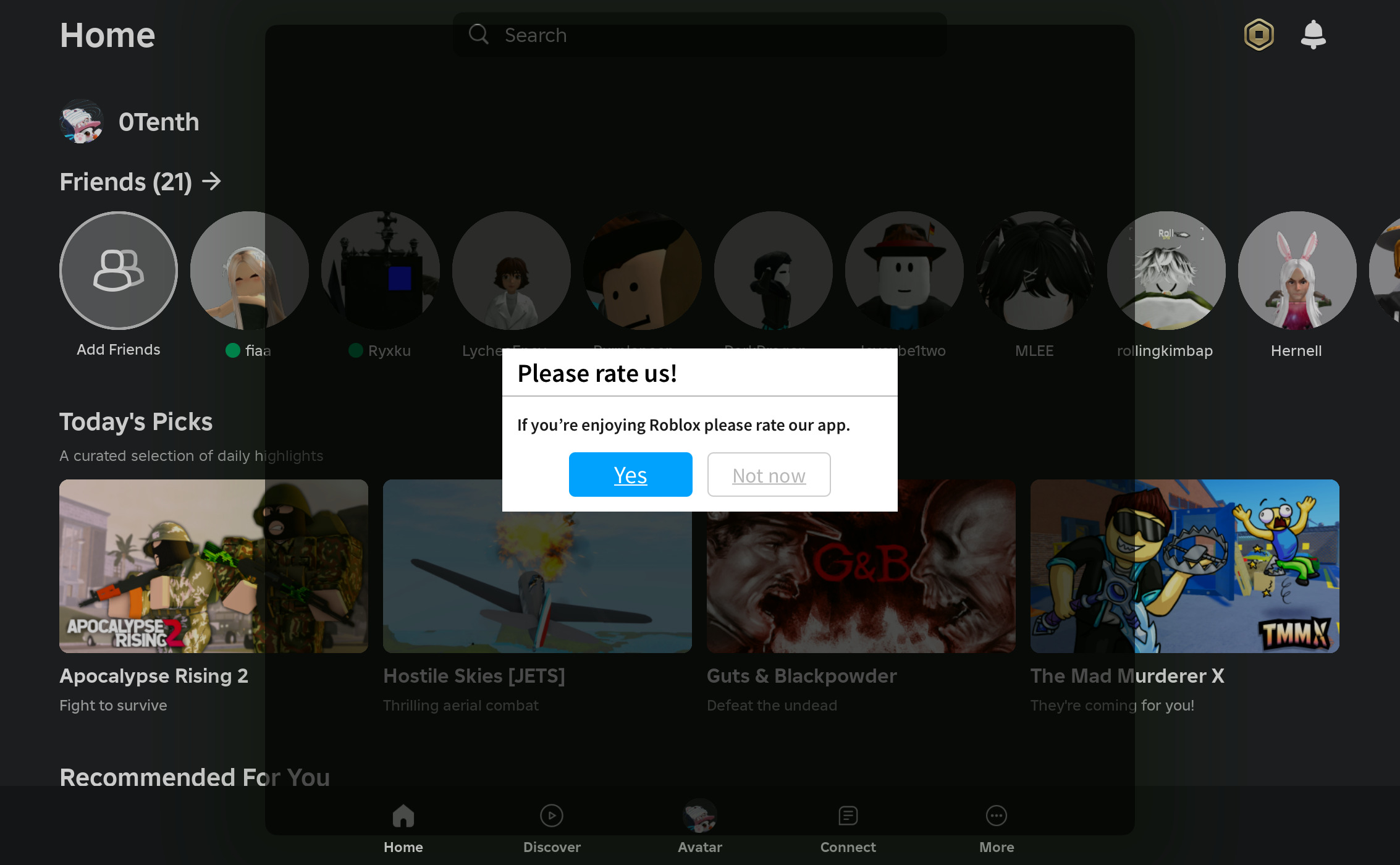1400x865 pixels.
Task: Open The Mad Murderer X thumbnail
Action: [x=1184, y=567]
